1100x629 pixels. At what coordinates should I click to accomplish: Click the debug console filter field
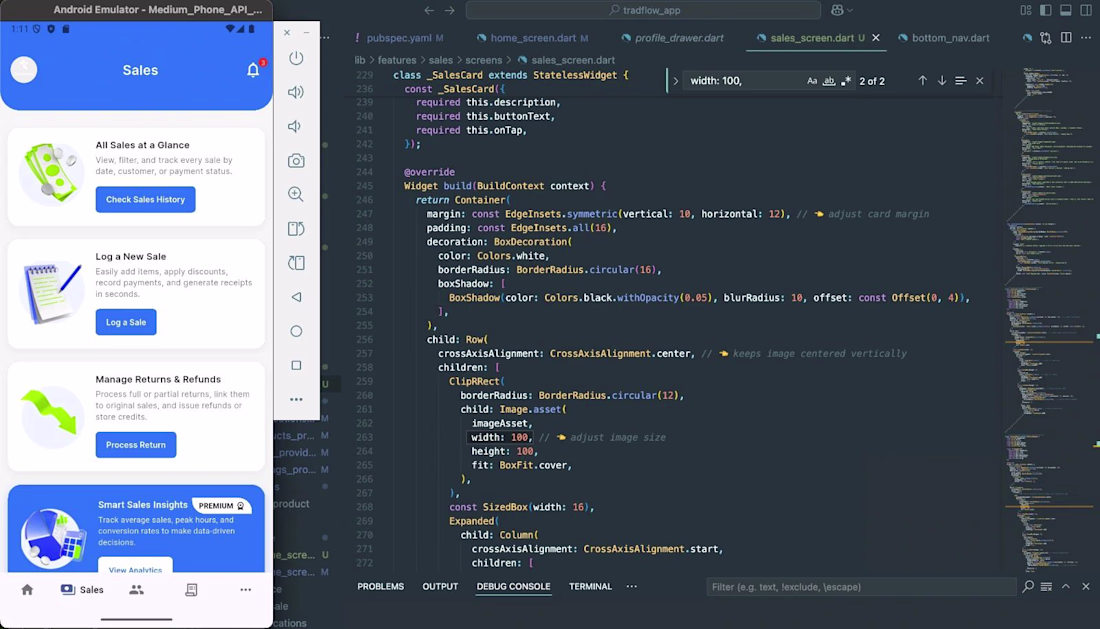(x=861, y=586)
